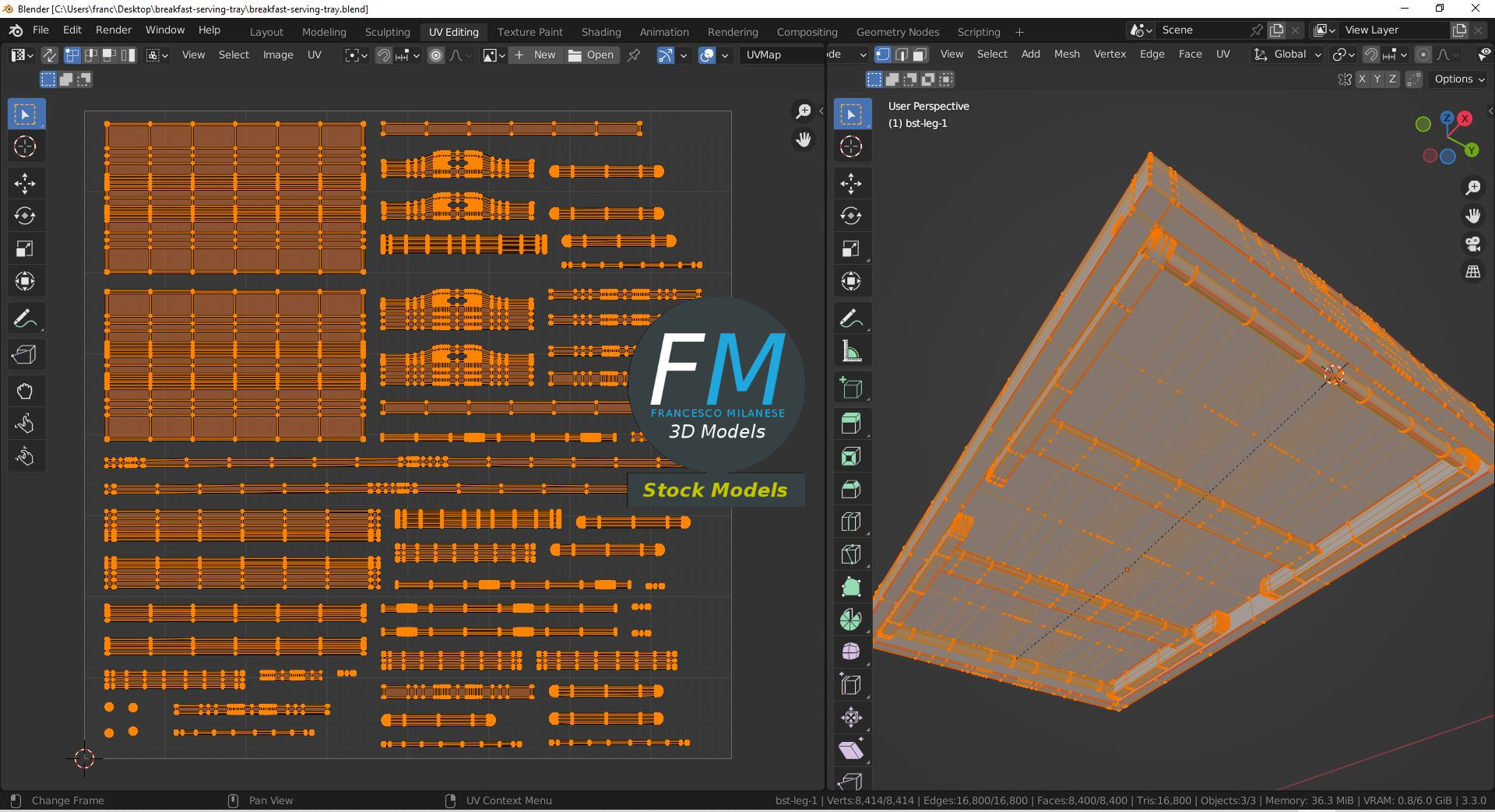Pin the image in UV editor header
The width and height of the screenshot is (1495, 812).
(x=634, y=55)
